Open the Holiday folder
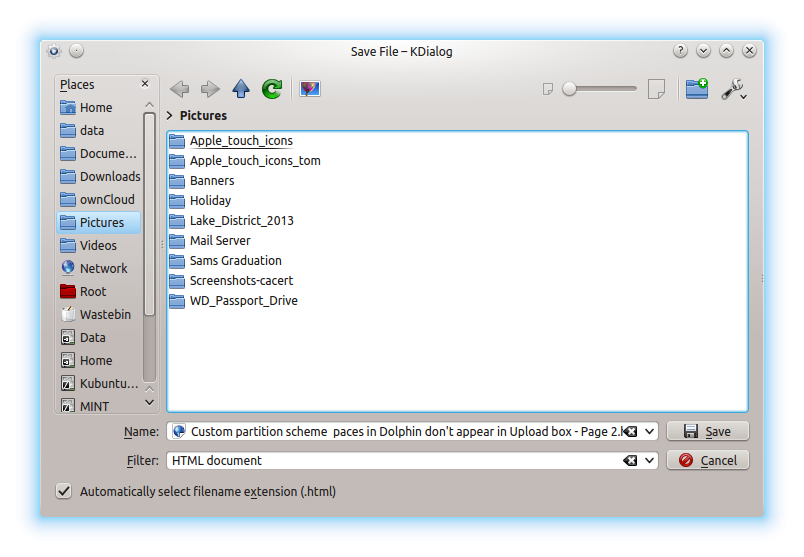 (200, 201)
